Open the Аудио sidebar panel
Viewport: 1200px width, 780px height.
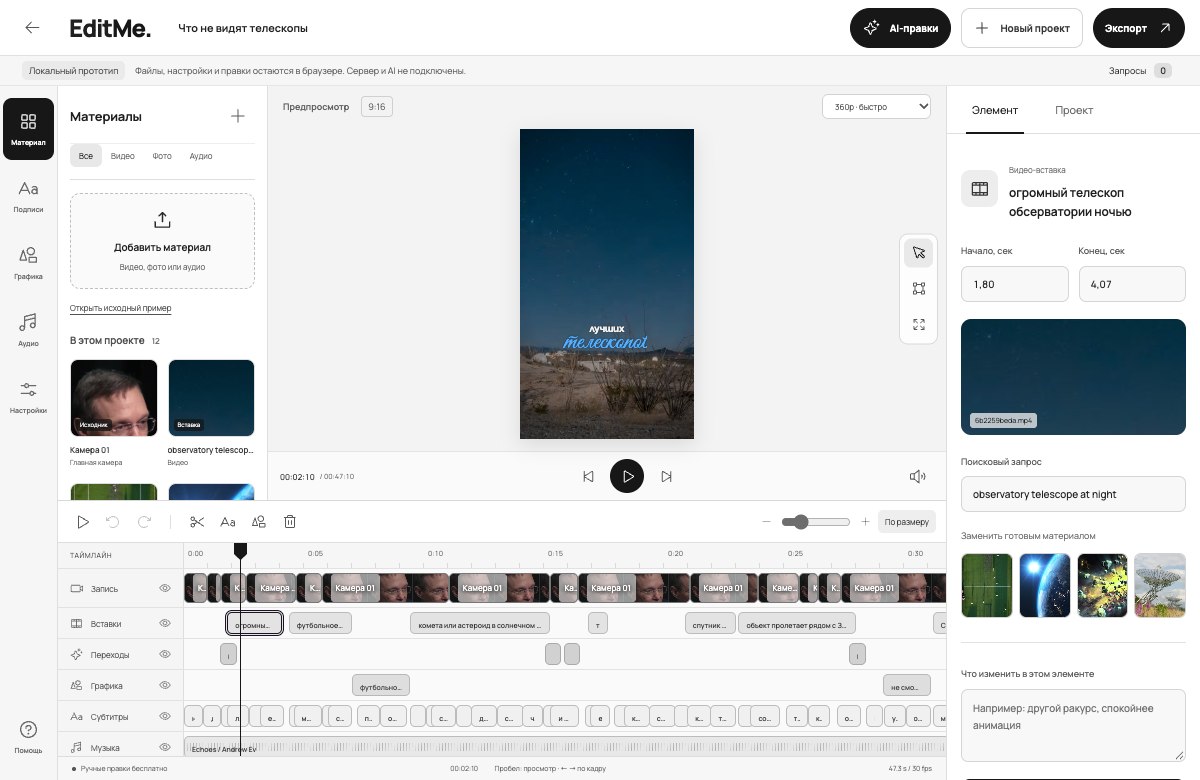(x=28, y=330)
